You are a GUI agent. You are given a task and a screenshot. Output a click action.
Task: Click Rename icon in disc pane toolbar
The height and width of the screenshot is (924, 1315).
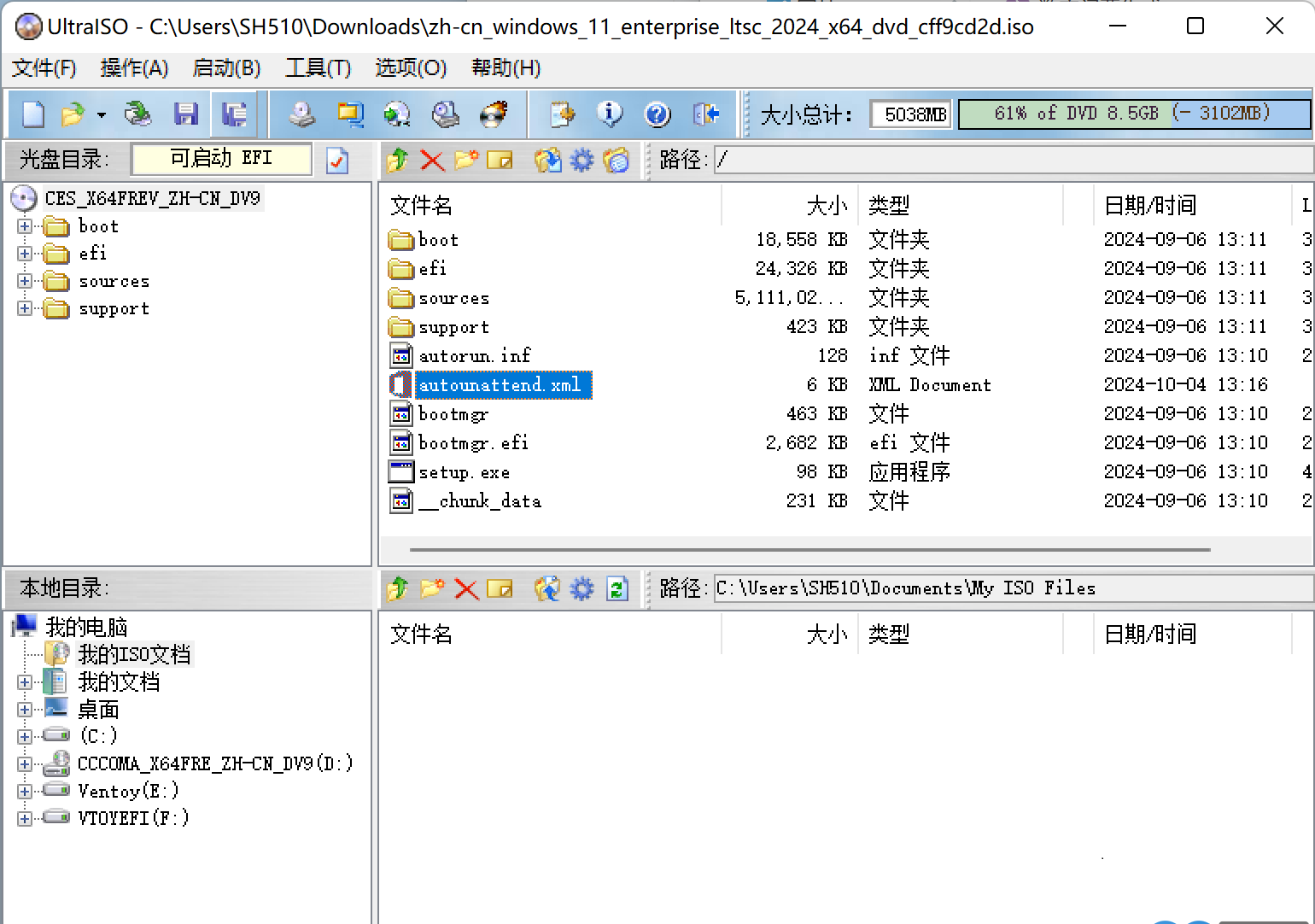pyautogui.click(x=500, y=160)
